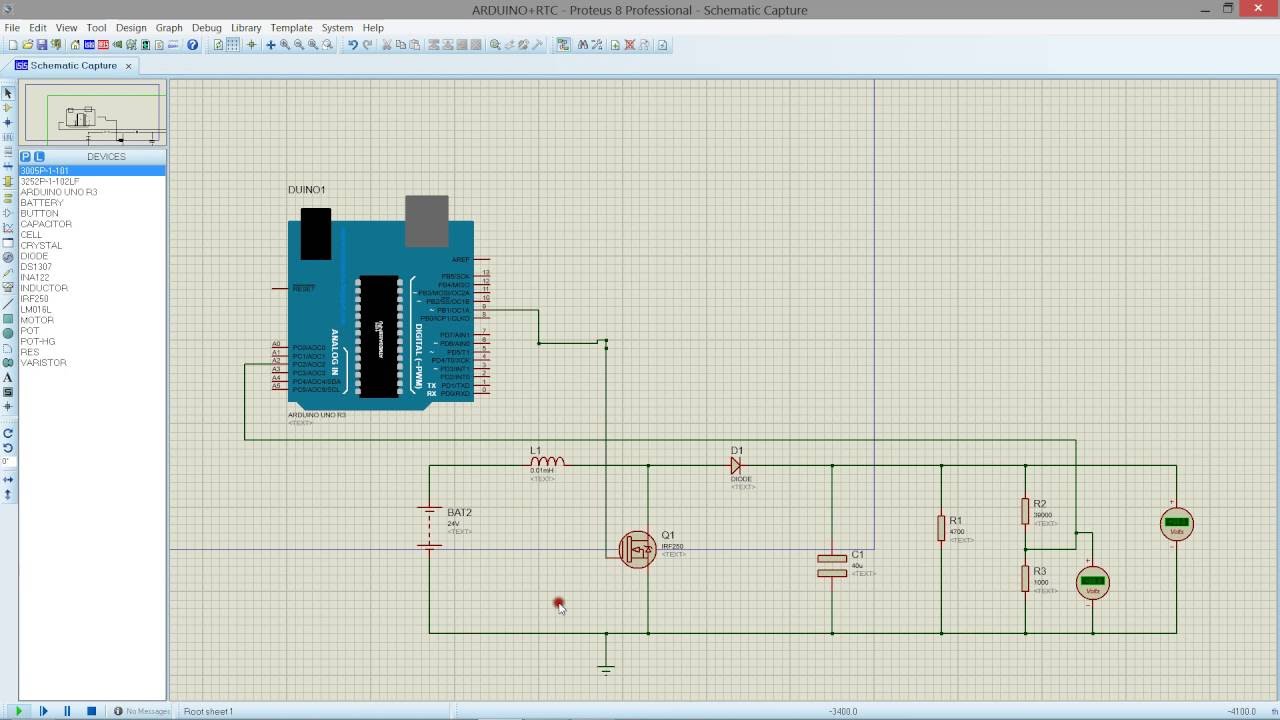Screen dimensions: 1280x720
Task: Click the schematic overview thumbnail
Action: 95,113
